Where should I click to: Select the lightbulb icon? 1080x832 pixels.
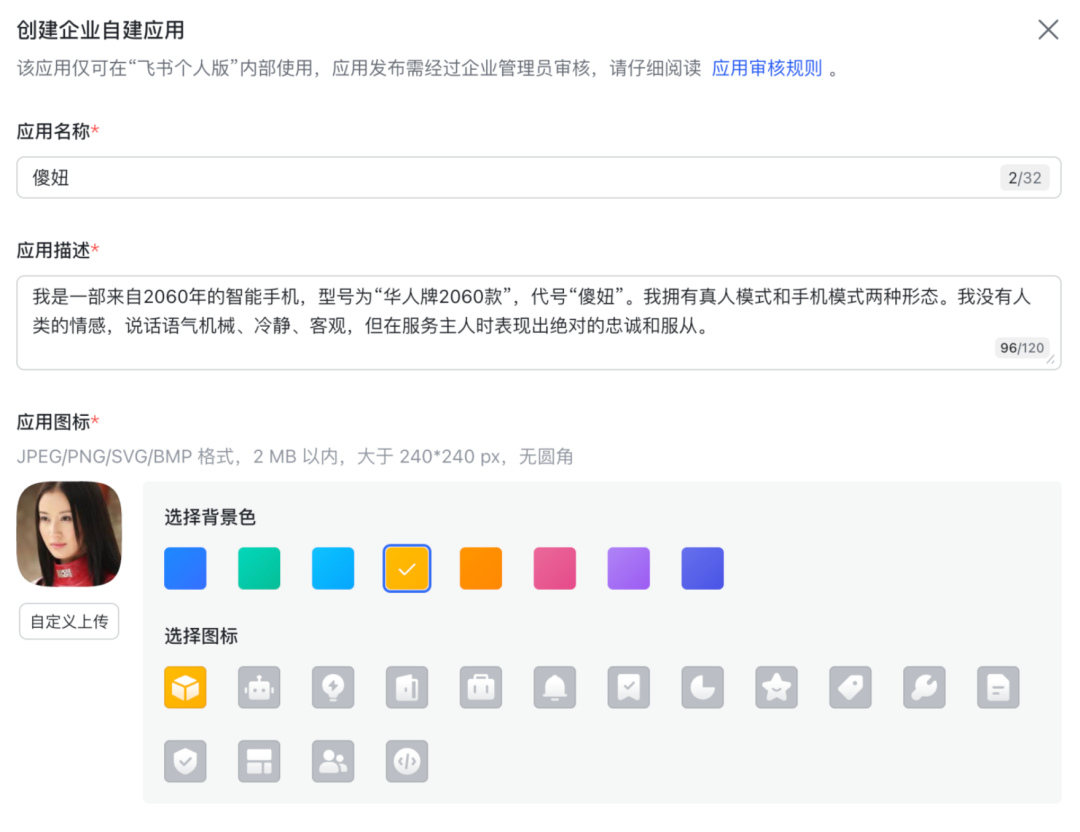[x=332, y=687]
